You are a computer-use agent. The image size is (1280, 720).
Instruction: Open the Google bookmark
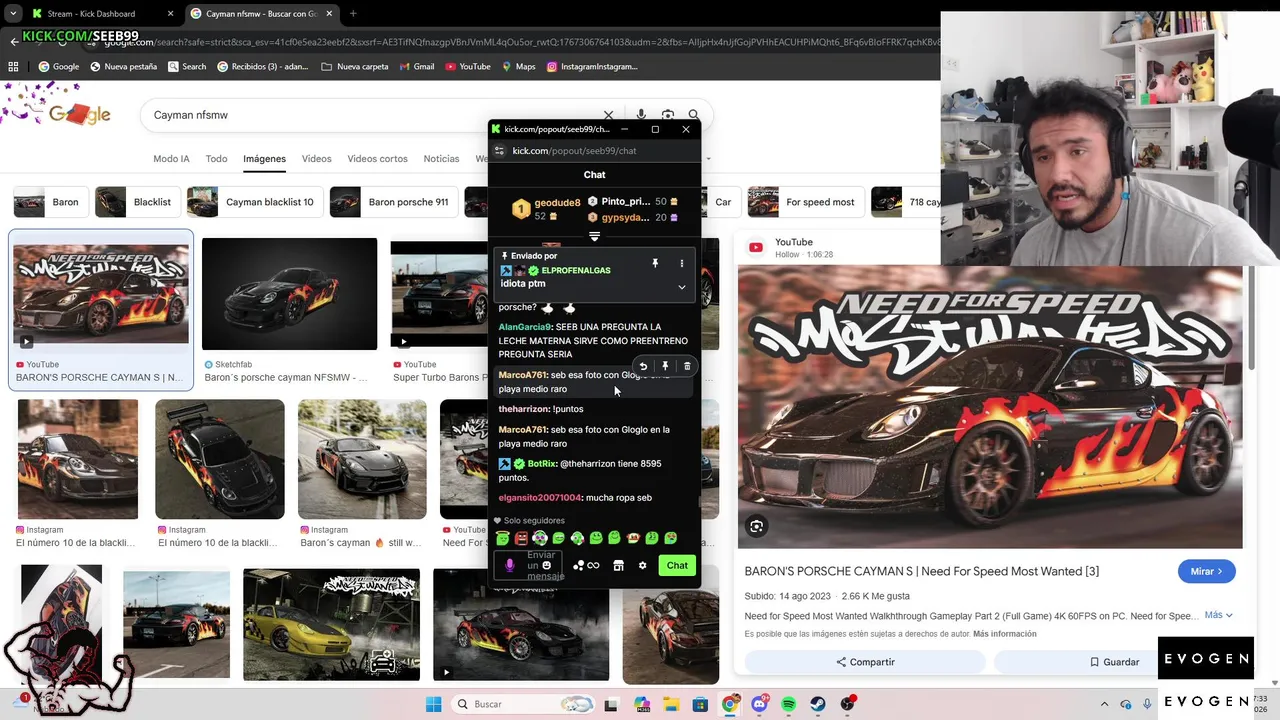(58, 67)
